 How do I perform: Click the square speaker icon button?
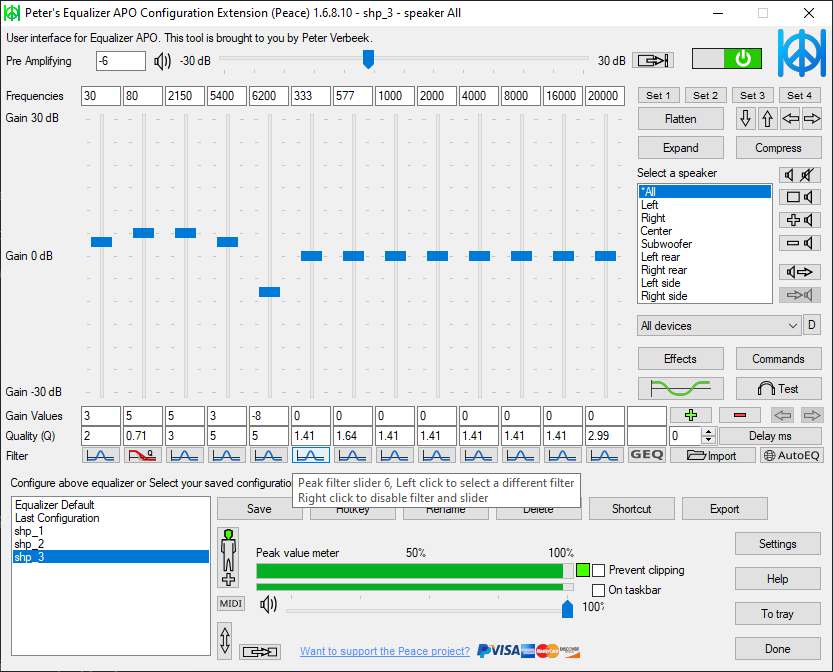(x=800, y=198)
